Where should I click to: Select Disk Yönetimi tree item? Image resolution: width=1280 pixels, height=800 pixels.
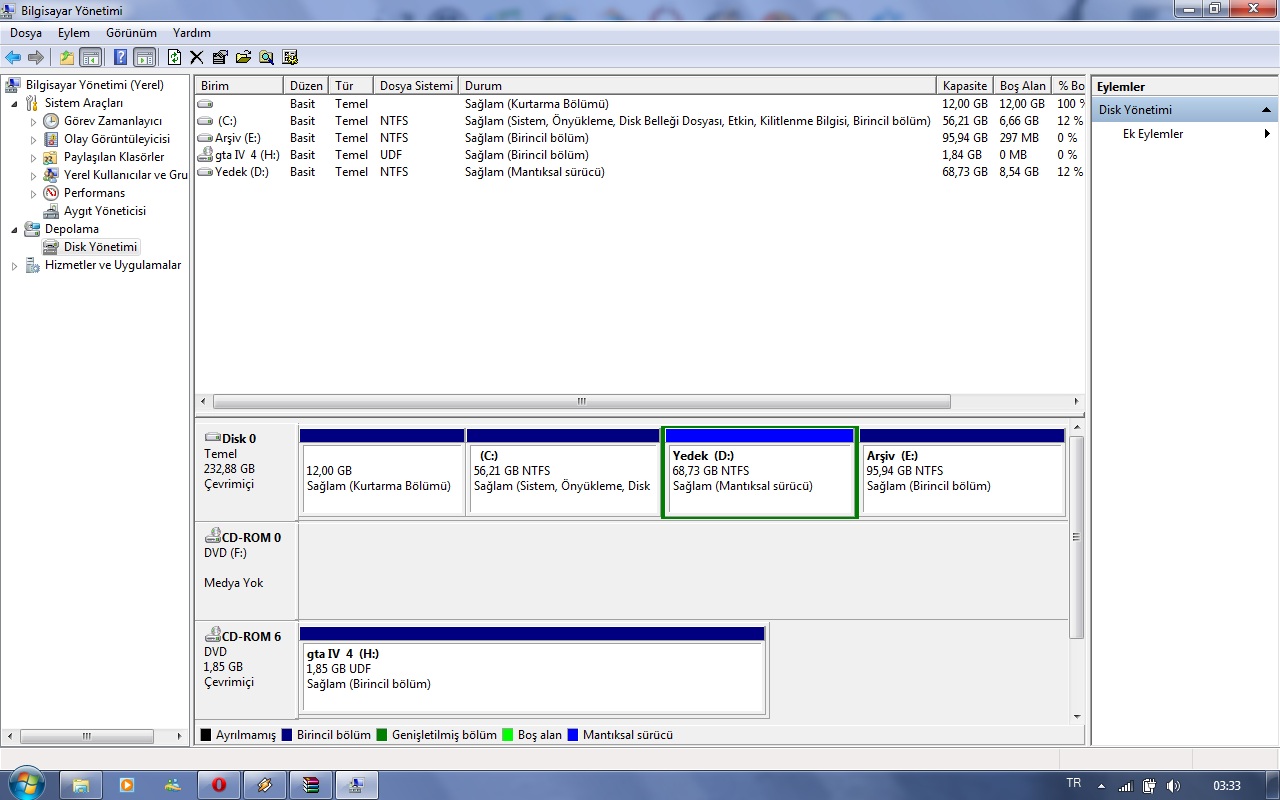pos(101,247)
